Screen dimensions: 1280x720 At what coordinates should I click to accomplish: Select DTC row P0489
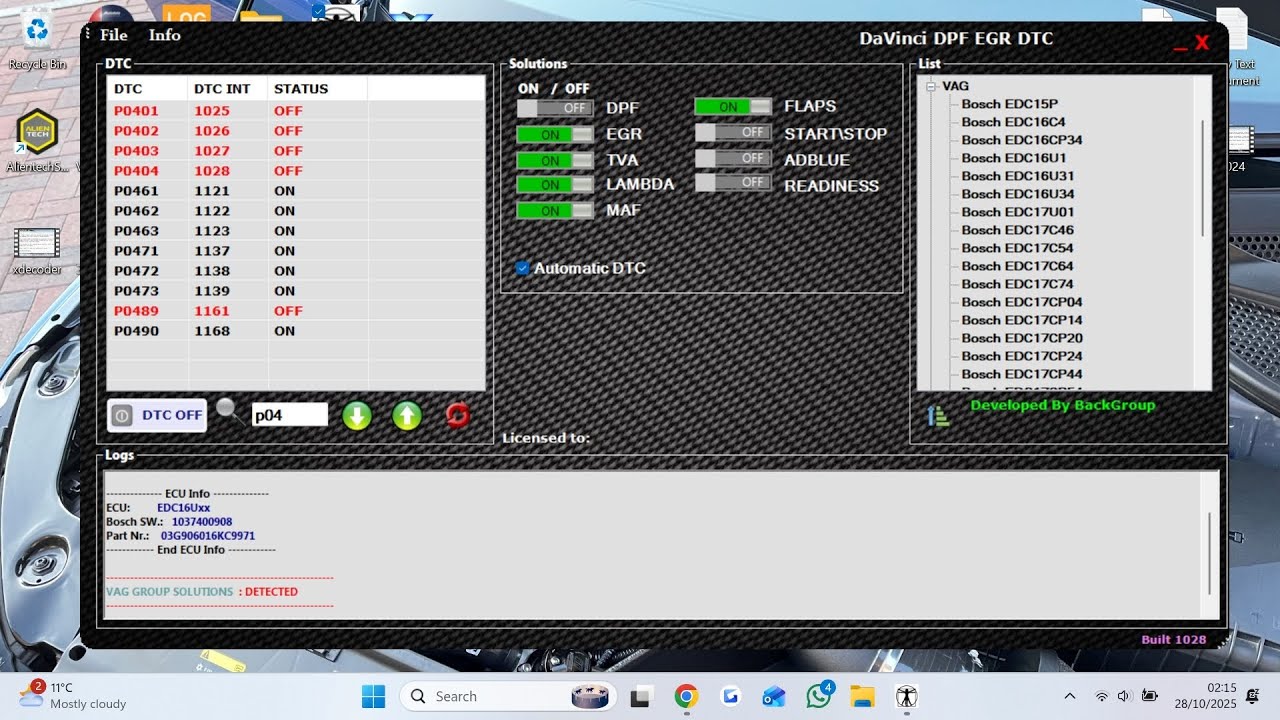pos(296,311)
